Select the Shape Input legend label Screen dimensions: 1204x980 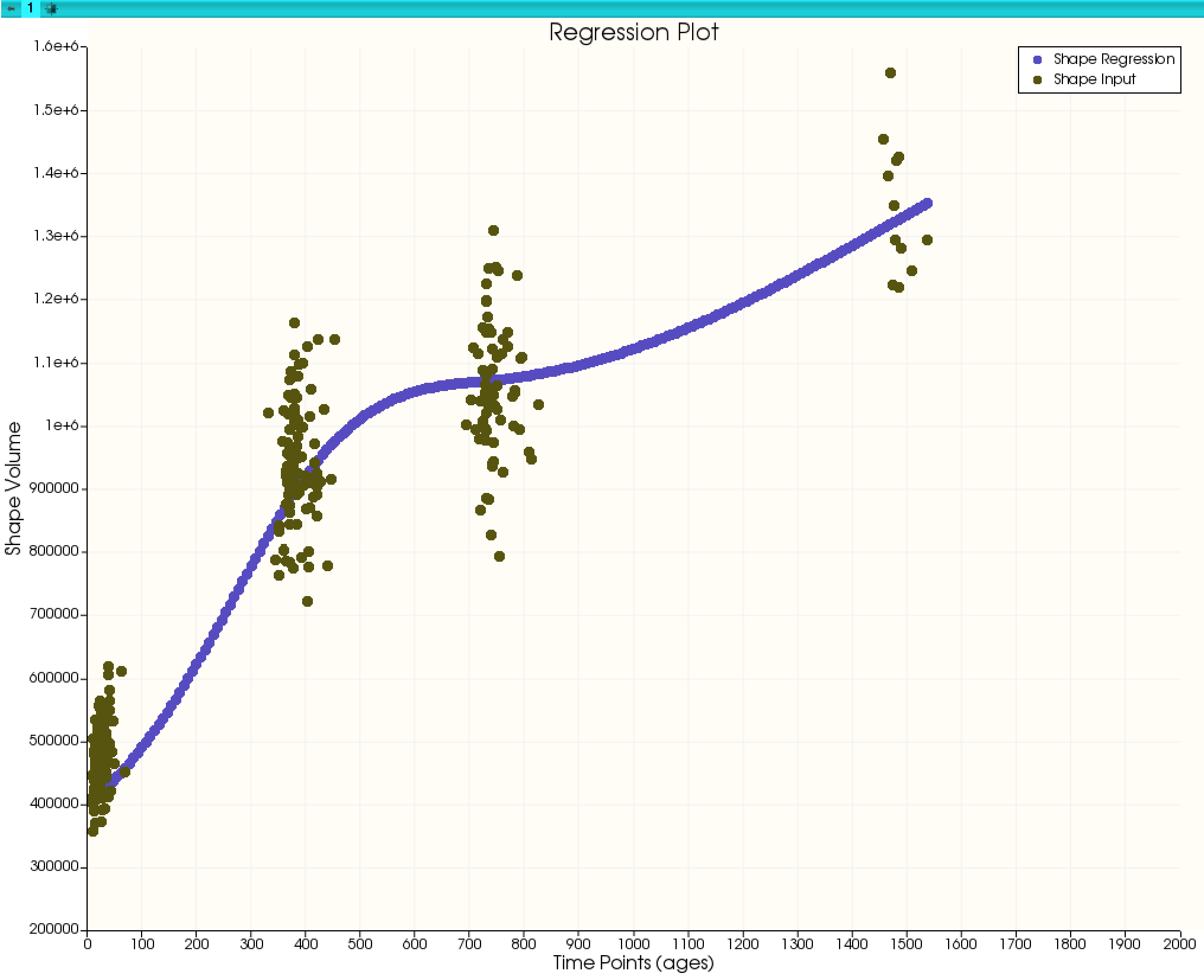pyautogui.click(x=1094, y=79)
